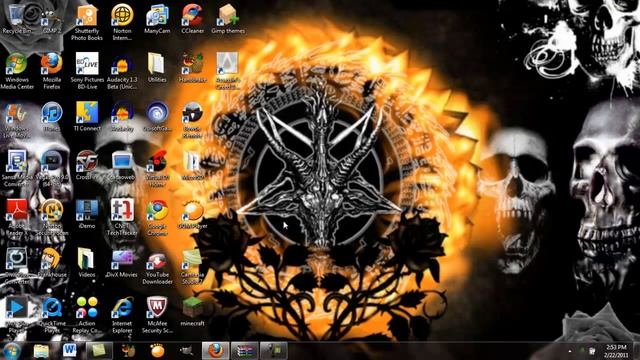This screenshot has width=640, height=360.
Task: Open the Google Chrome desktop shortcut
Action: [x=157, y=217]
